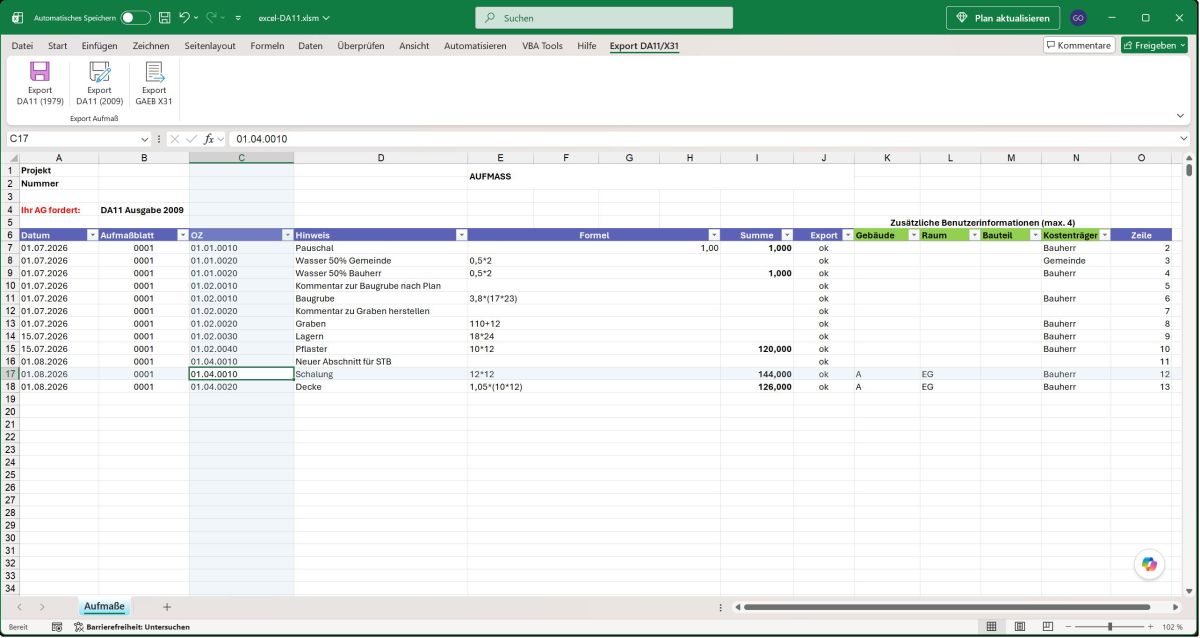
Task: Open the Kostenträger column filter dropdown
Action: pyautogui.click(x=1104, y=235)
